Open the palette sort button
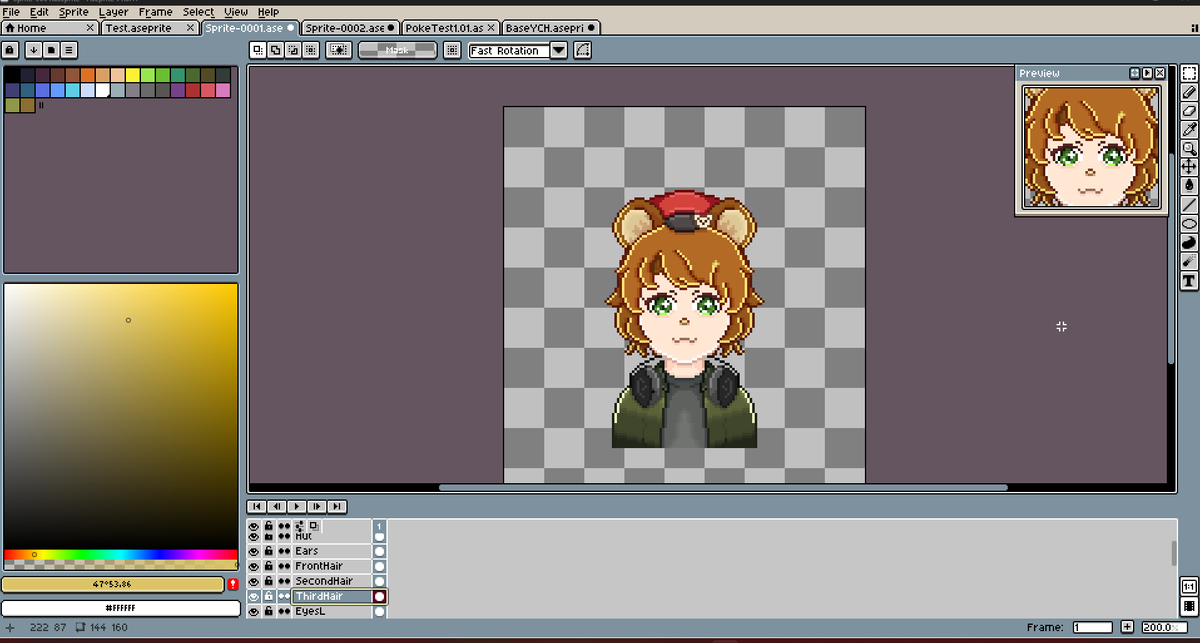 [34, 50]
